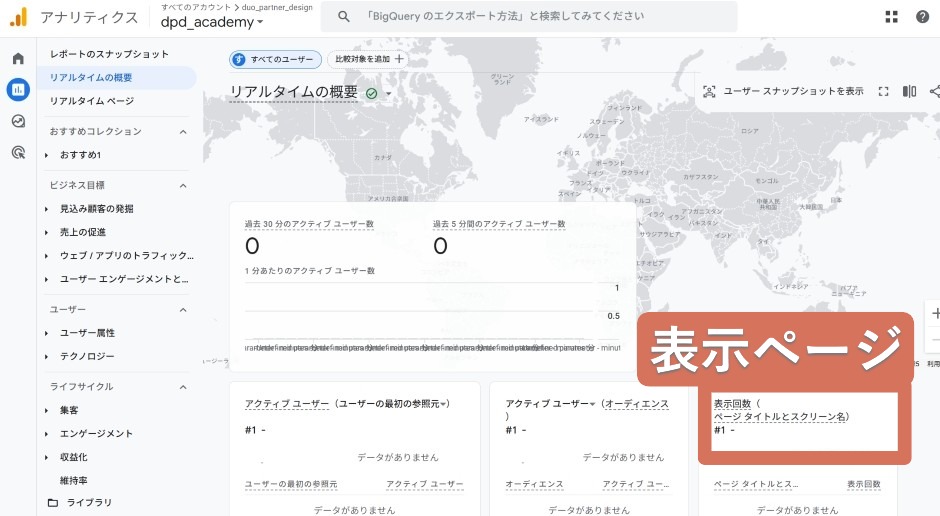
Task: Open the Advertising icon in left rail
Action: [x=18, y=153]
